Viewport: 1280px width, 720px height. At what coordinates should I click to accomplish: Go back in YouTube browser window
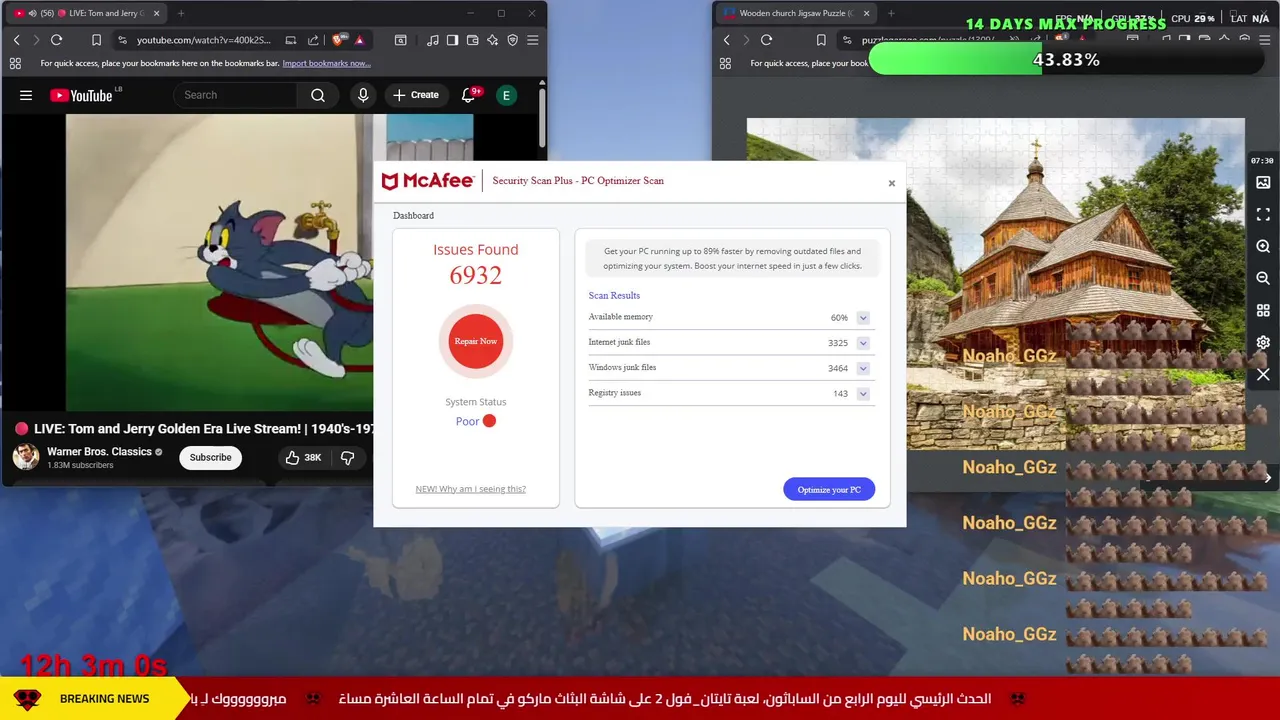[x=16, y=40]
